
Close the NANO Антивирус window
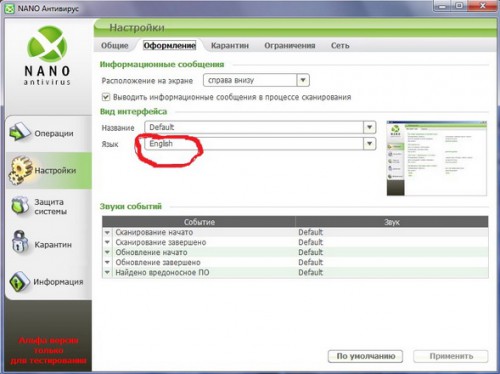click(483, 6)
